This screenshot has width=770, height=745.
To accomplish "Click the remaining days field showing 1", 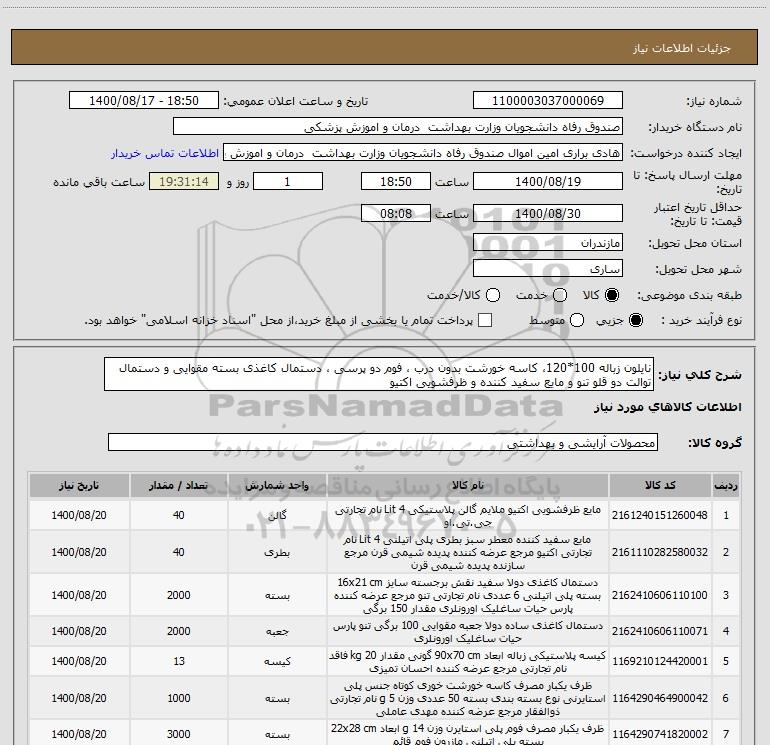I will coord(288,181).
